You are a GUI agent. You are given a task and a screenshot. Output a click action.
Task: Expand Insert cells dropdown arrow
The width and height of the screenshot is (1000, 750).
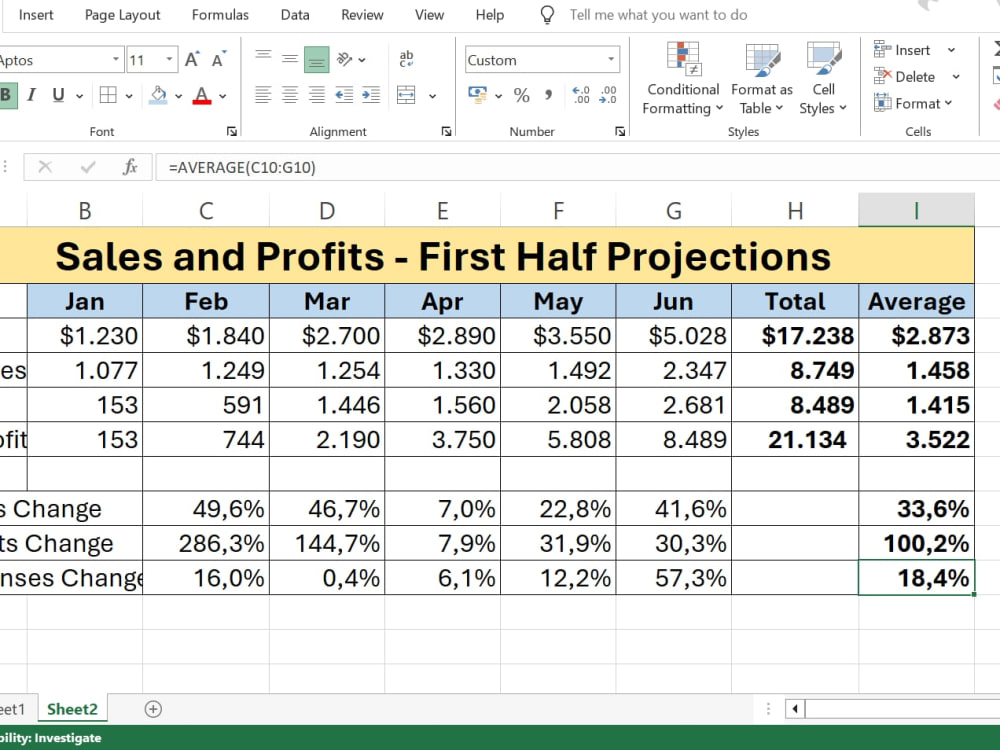[951, 50]
